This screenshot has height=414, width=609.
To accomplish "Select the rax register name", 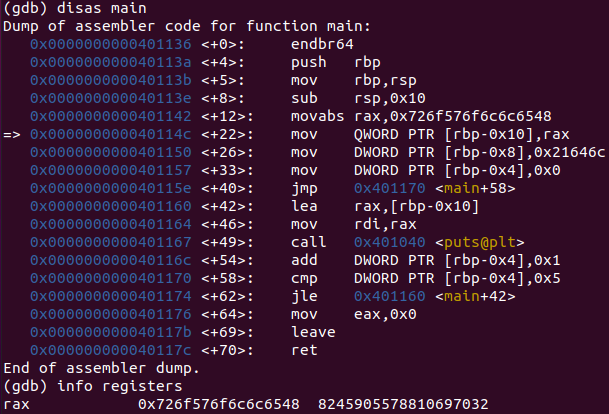I will pyautogui.click(x=16, y=405).
